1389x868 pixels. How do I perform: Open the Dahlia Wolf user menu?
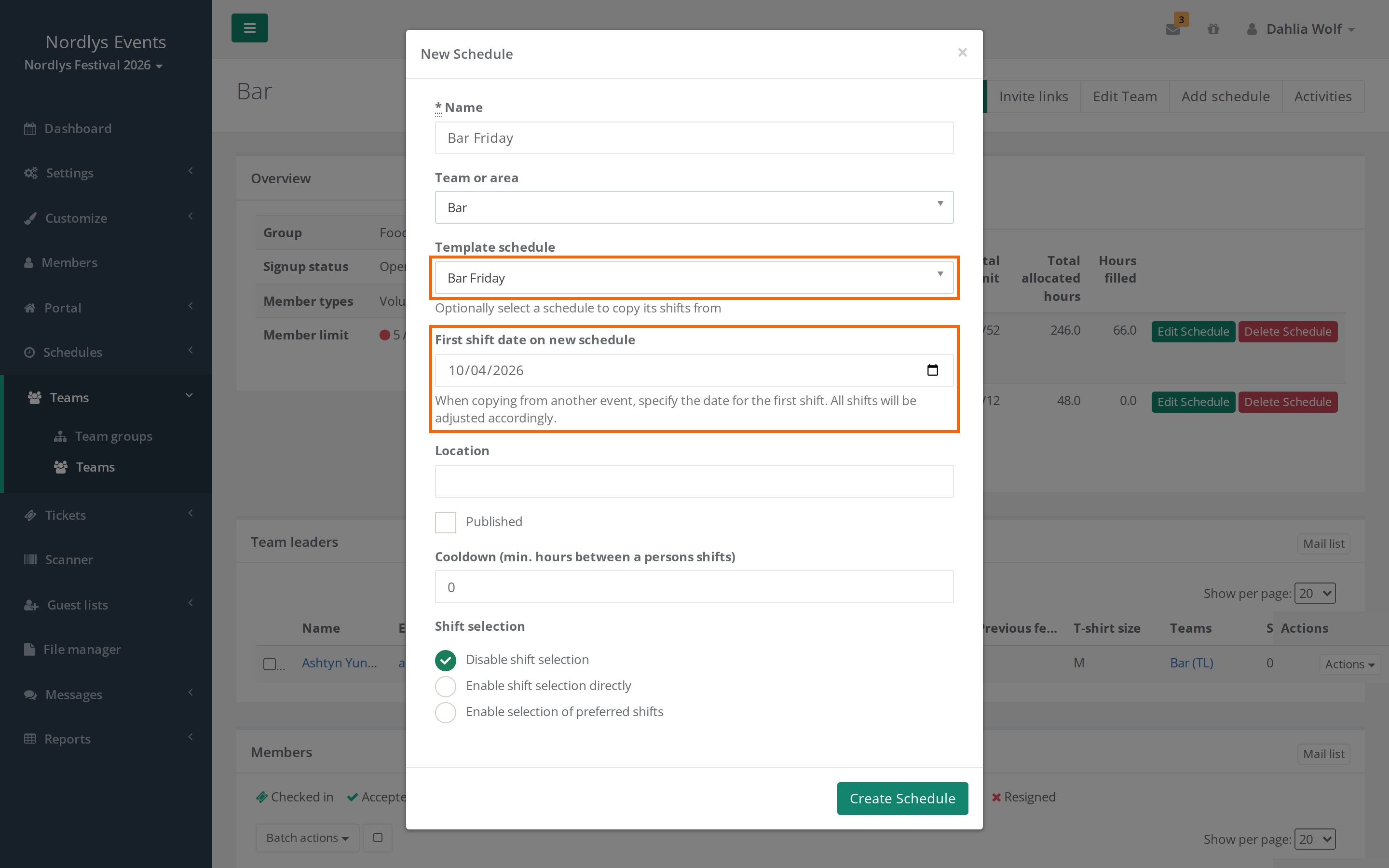coord(1301,29)
